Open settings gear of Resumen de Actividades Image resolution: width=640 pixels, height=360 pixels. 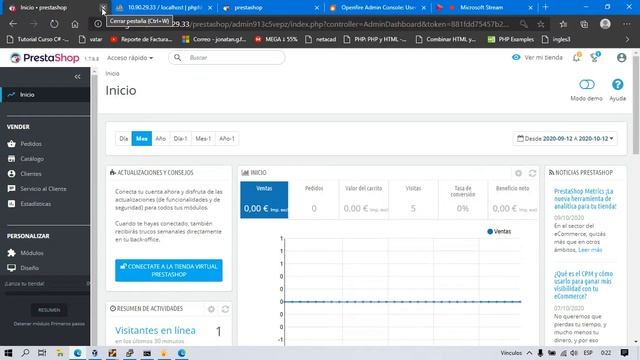tap(211, 309)
